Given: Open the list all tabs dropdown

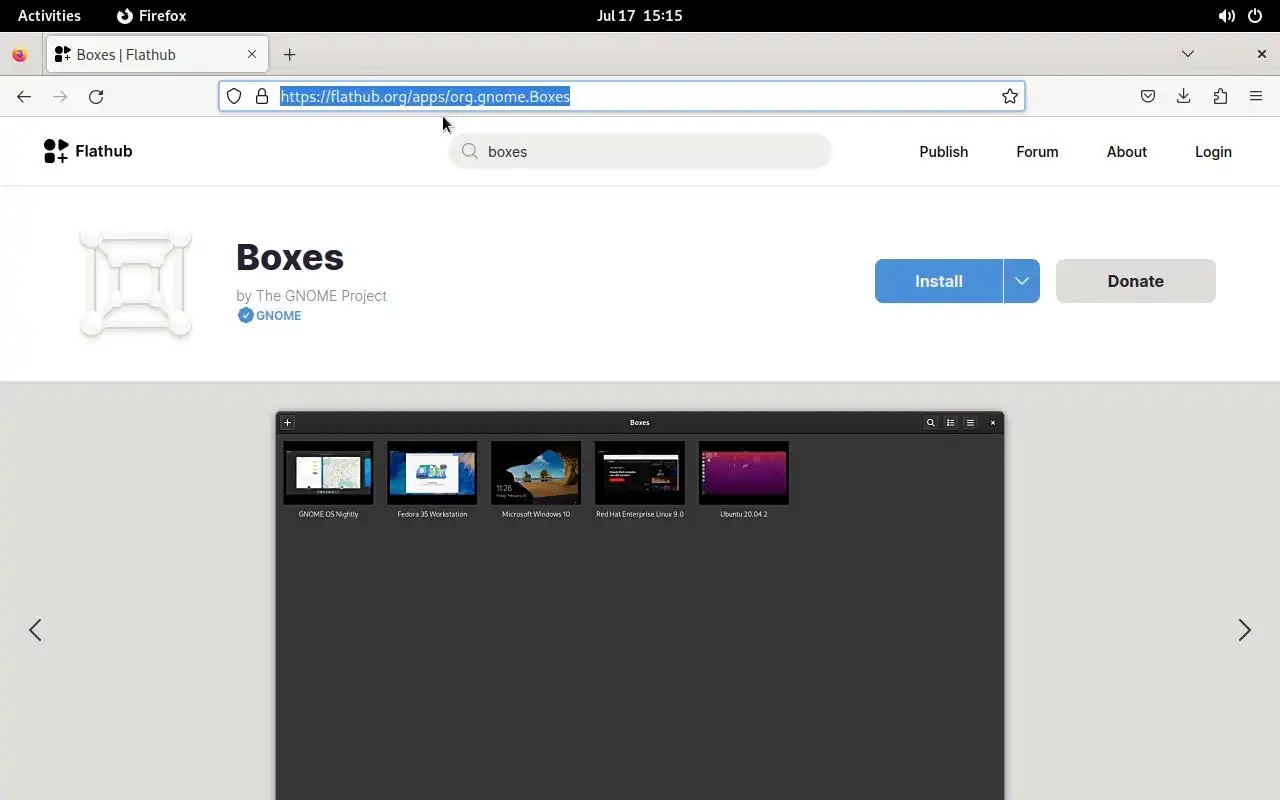Looking at the screenshot, I should (1188, 54).
